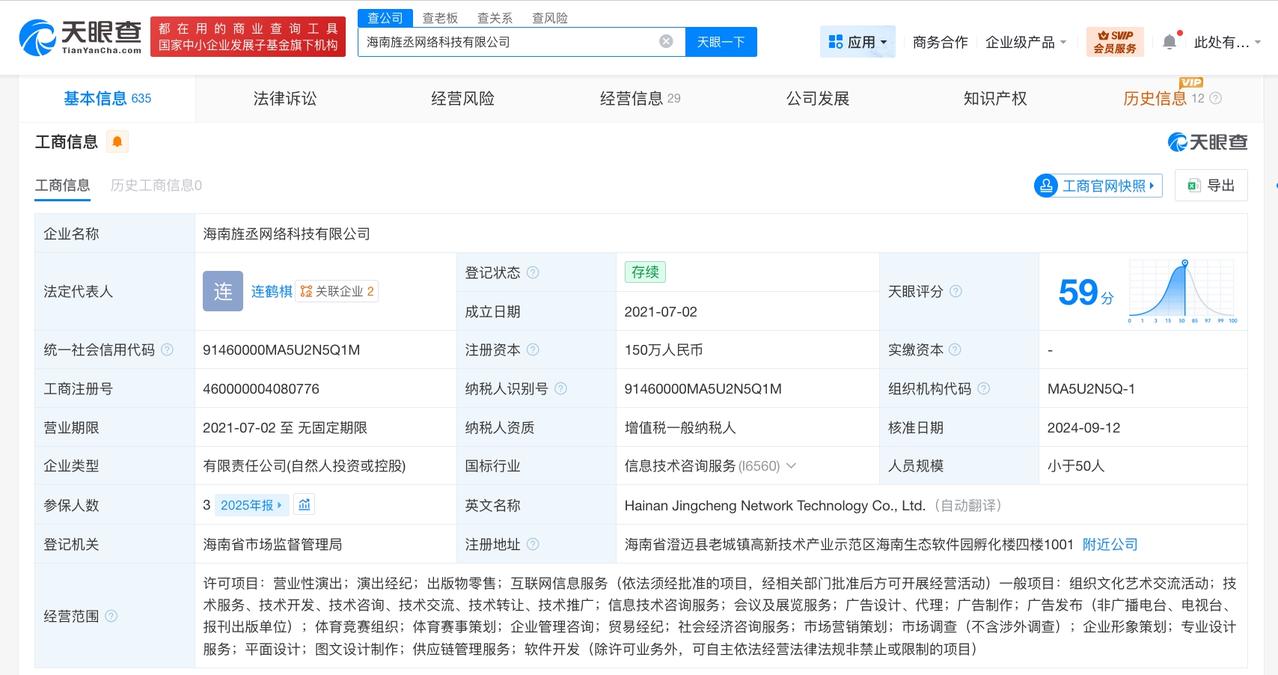Open insured-count trend chart icon

(304, 505)
